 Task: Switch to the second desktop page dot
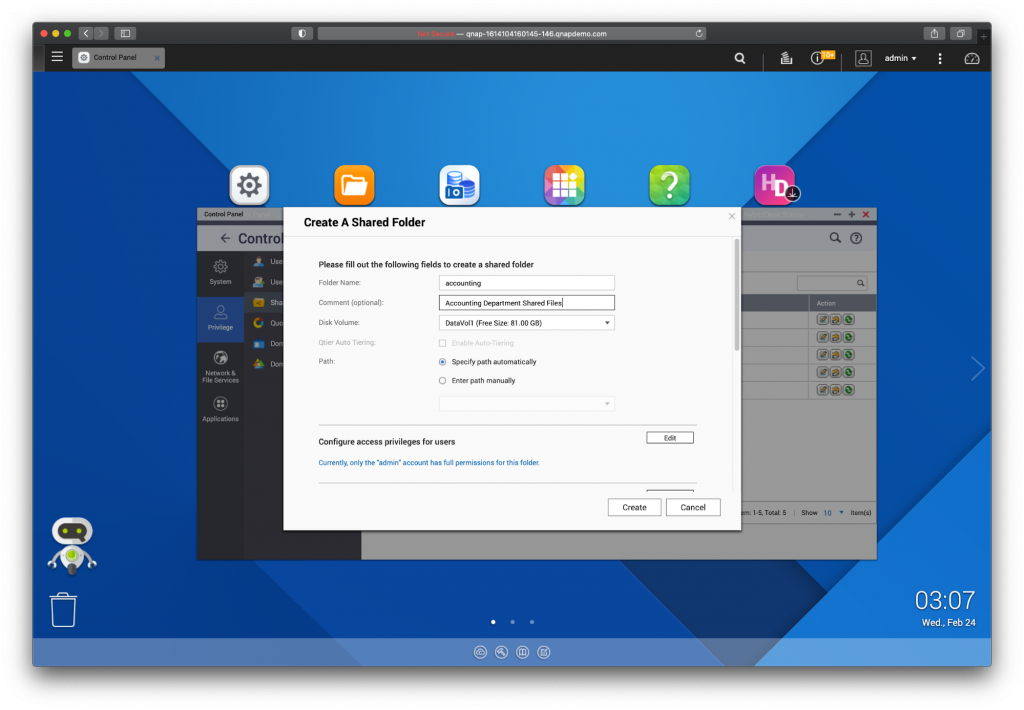(x=513, y=622)
